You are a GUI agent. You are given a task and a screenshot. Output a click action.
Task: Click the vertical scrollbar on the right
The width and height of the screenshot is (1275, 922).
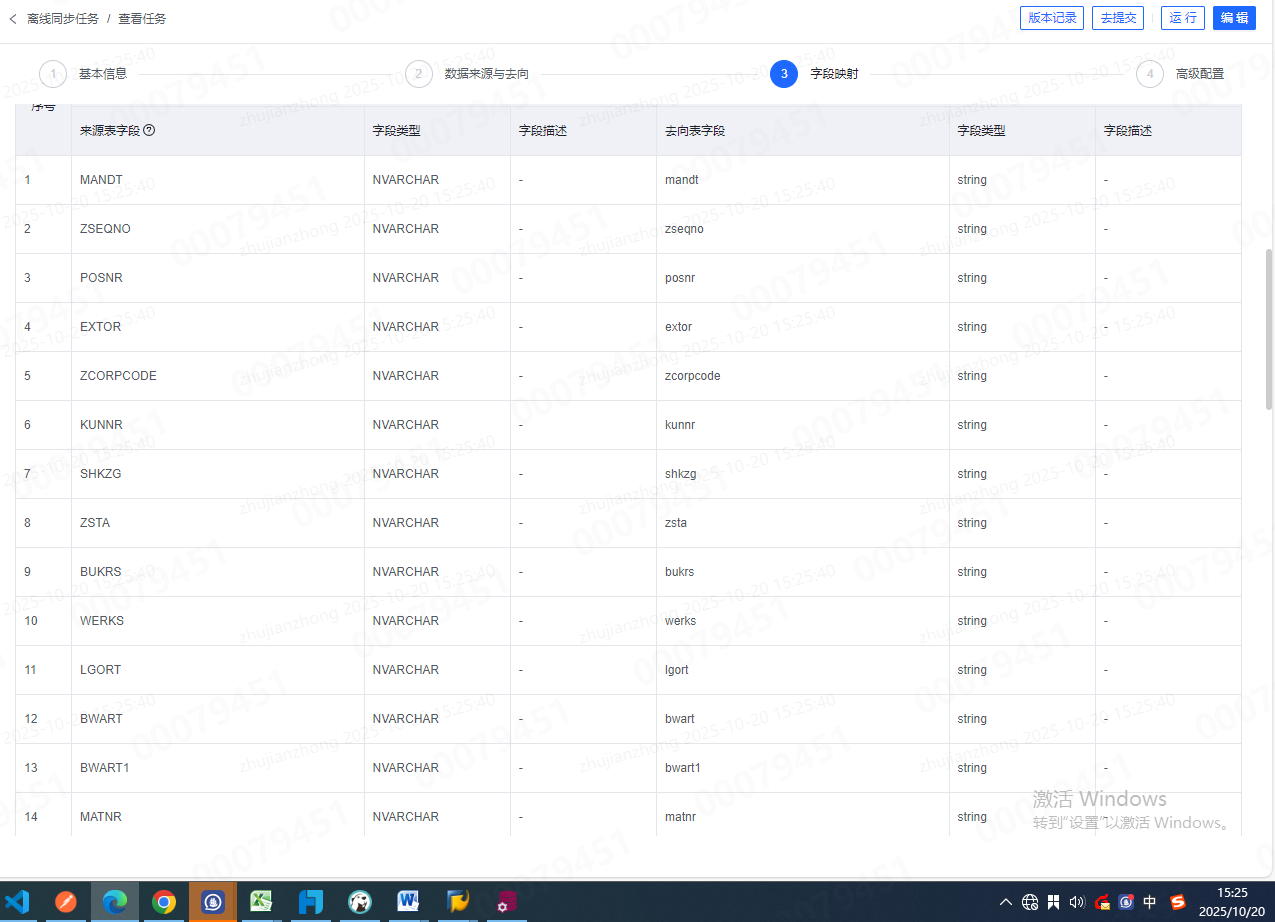(x=1269, y=330)
